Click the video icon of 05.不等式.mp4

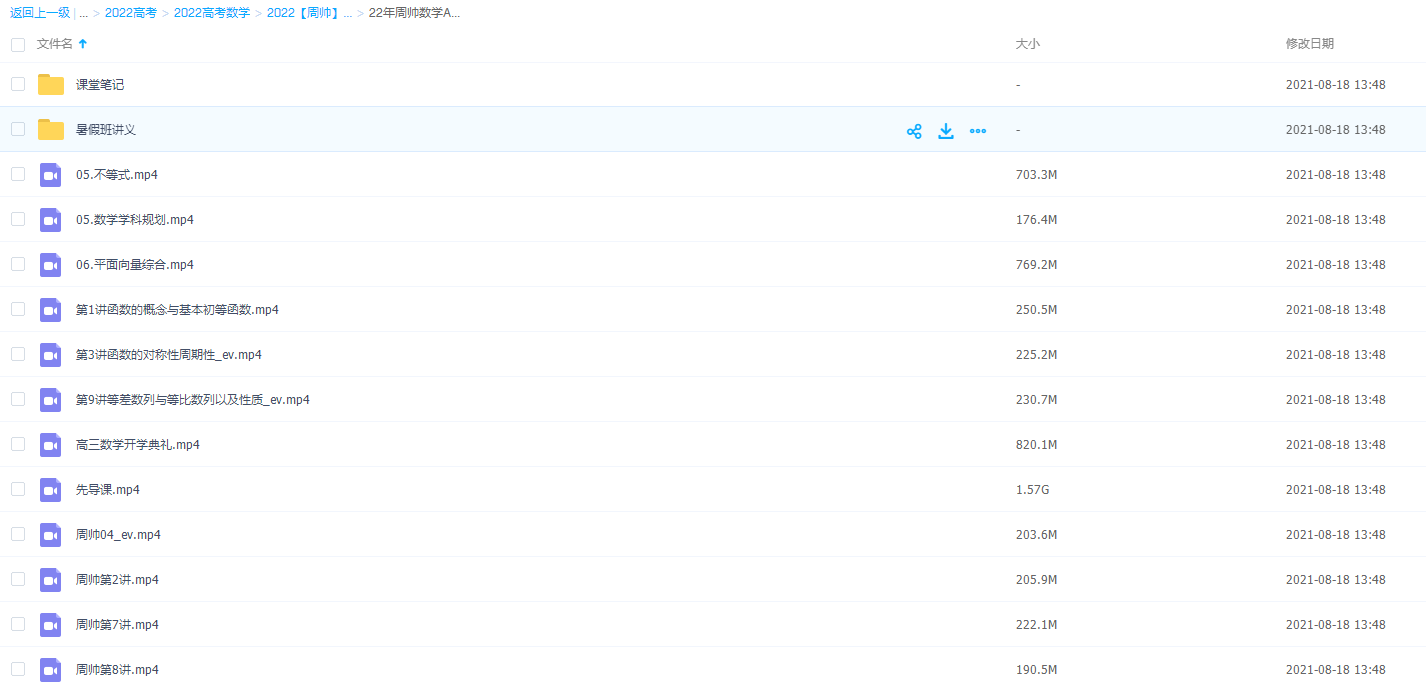(x=51, y=175)
